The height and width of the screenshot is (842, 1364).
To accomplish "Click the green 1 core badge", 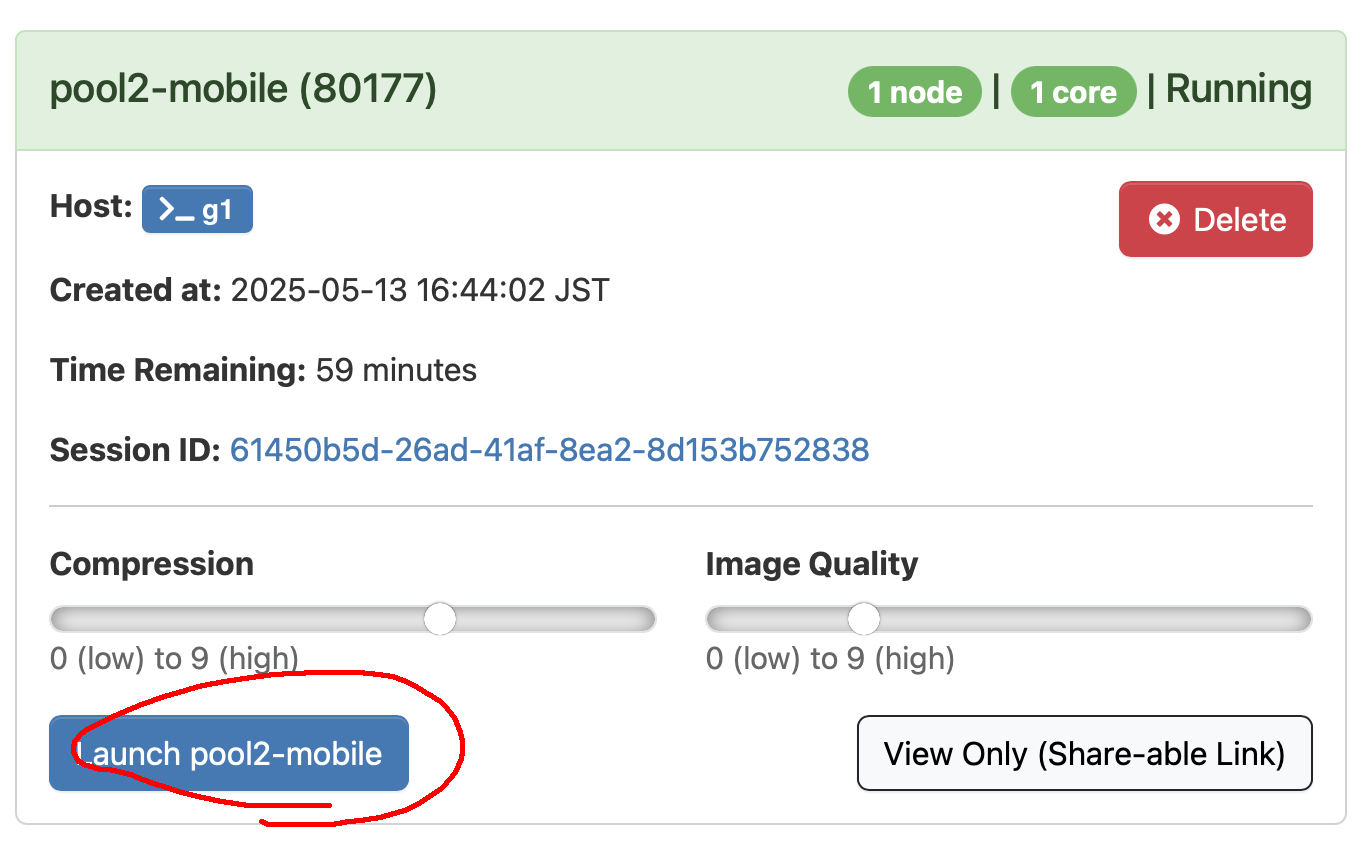I will click(1073, 92).
